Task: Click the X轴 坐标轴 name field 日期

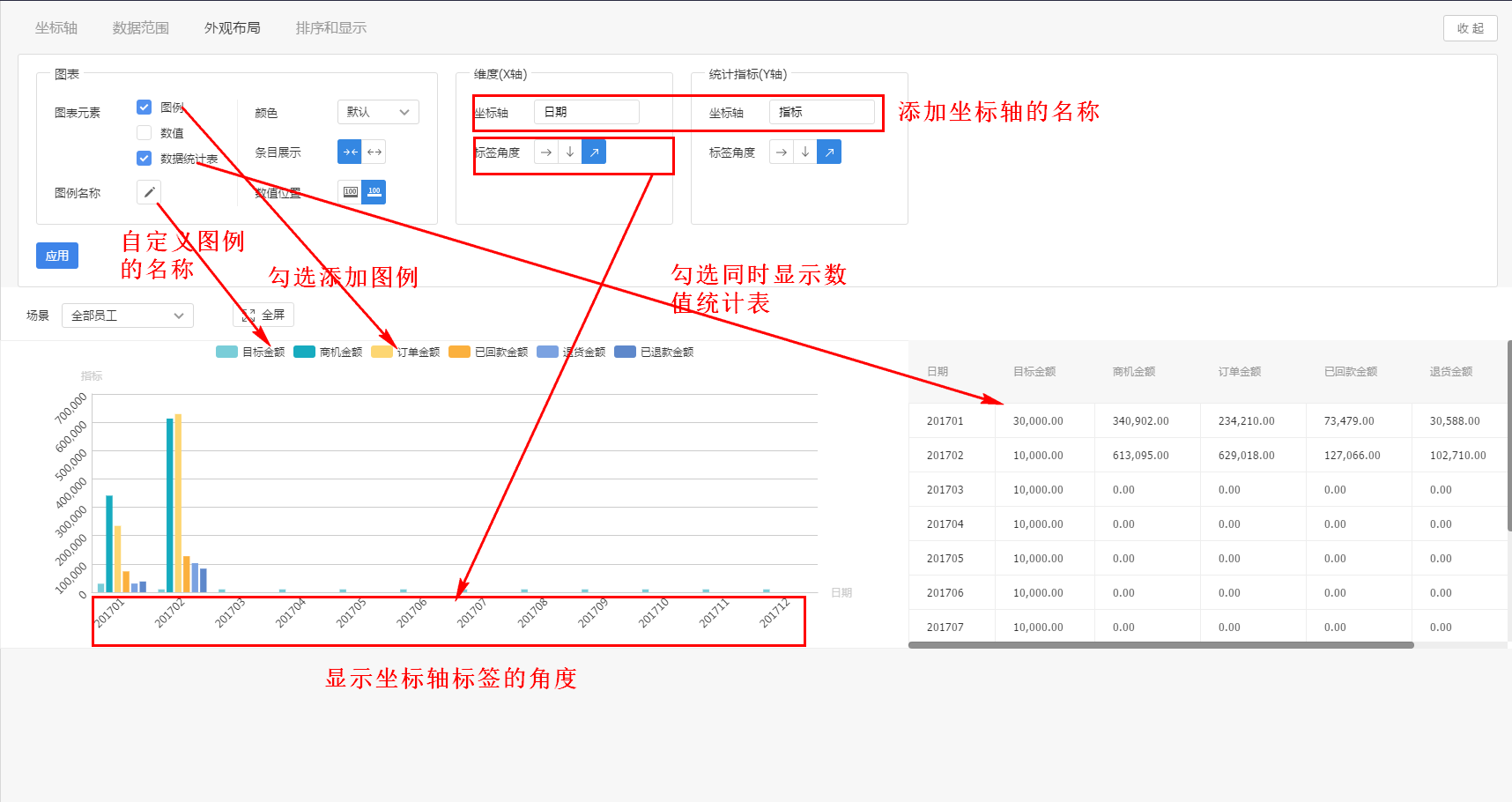Action: point(587,112)
